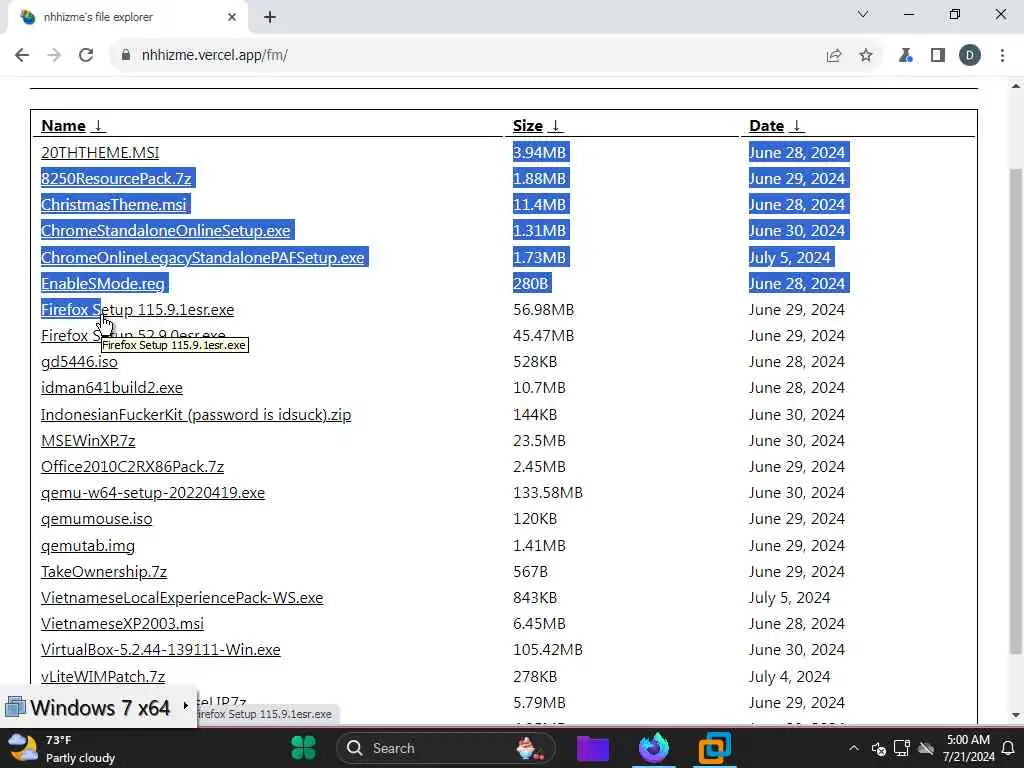Download 20THTHEME.MSI

pyautogui.click(x=100, y=152)
